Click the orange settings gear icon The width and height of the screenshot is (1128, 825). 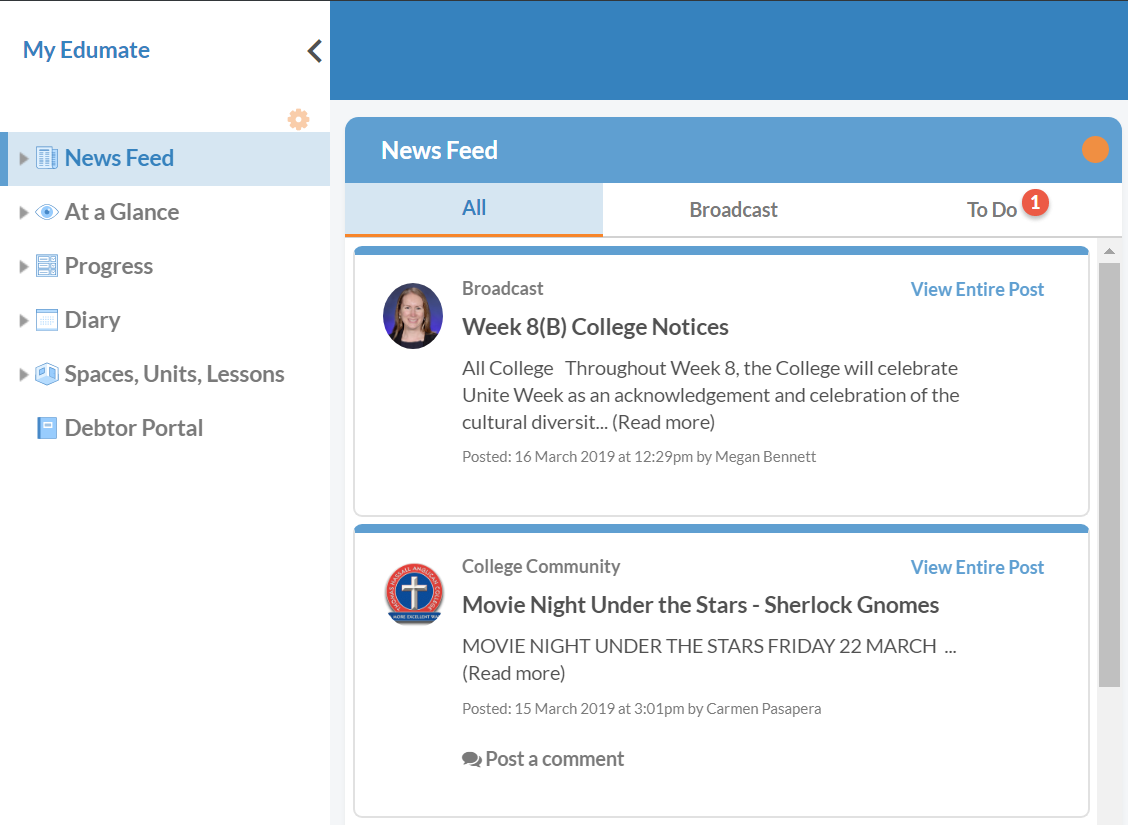click(x=298, y=119)
